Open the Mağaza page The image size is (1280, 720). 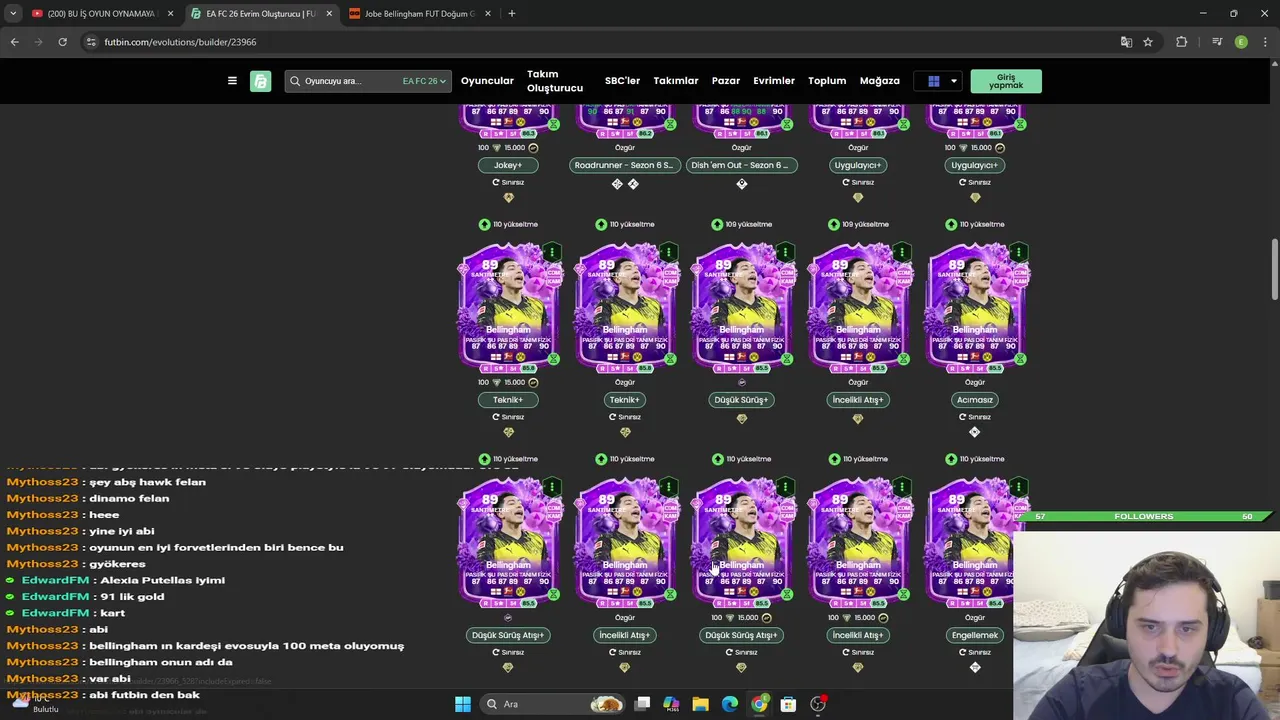(880, 81)
